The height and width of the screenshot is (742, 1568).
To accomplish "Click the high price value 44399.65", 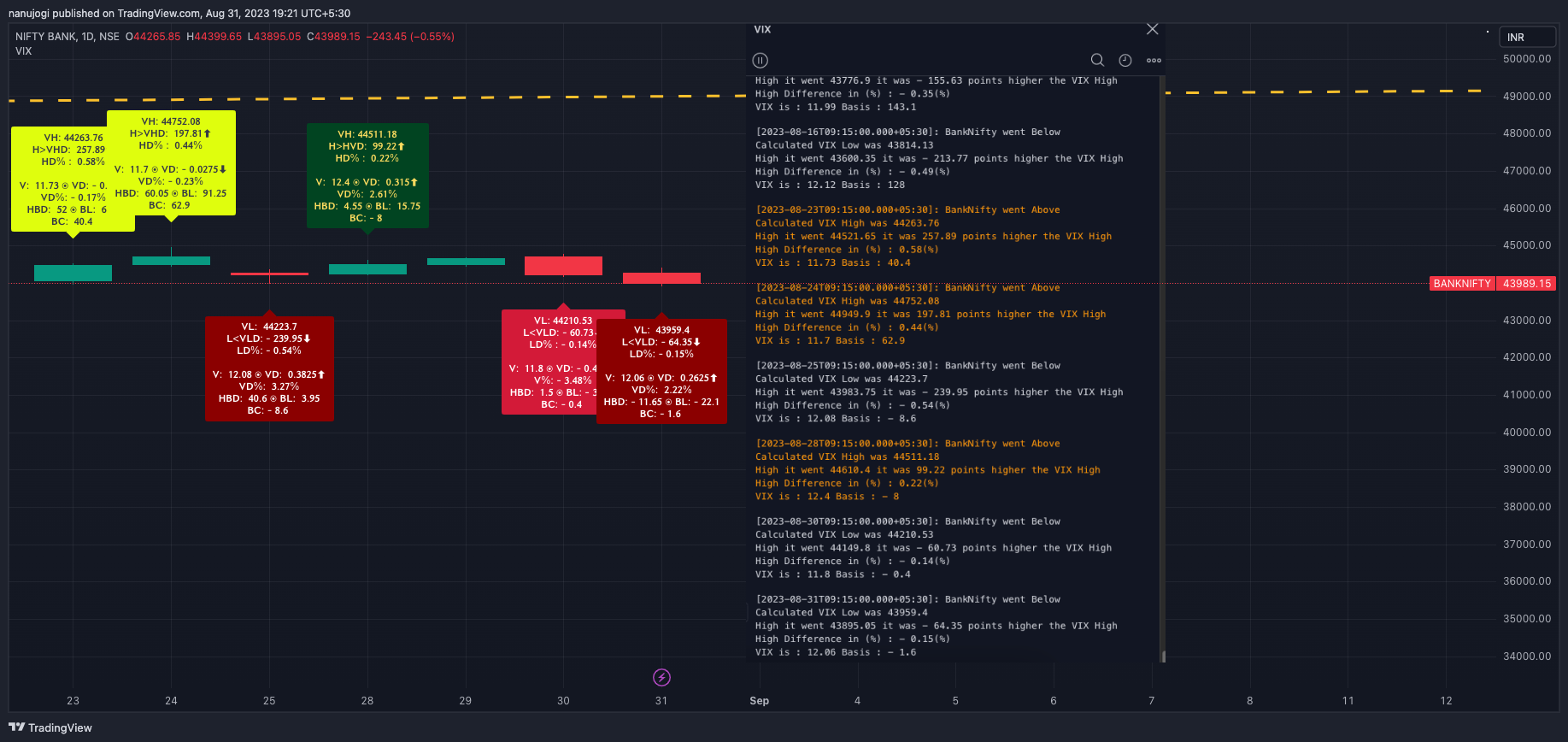I will [218, 37].
